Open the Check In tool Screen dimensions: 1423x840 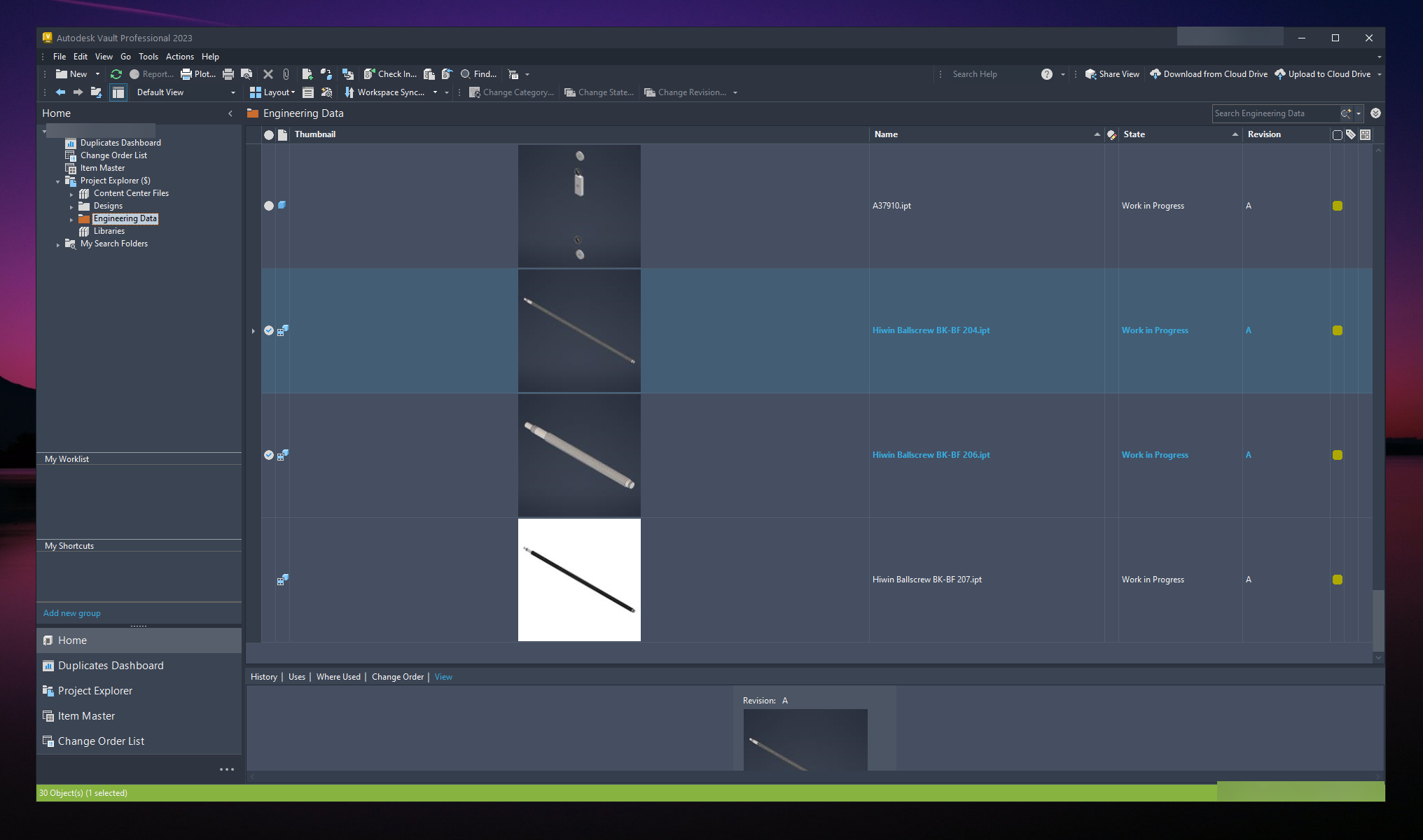[391, 73]
